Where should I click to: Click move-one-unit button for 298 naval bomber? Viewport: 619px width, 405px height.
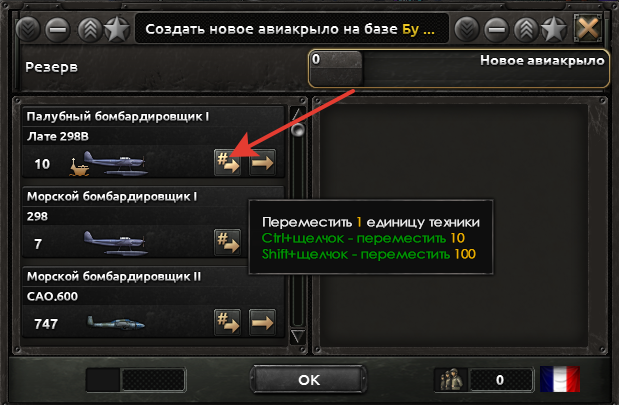click(x=227, y=242)
